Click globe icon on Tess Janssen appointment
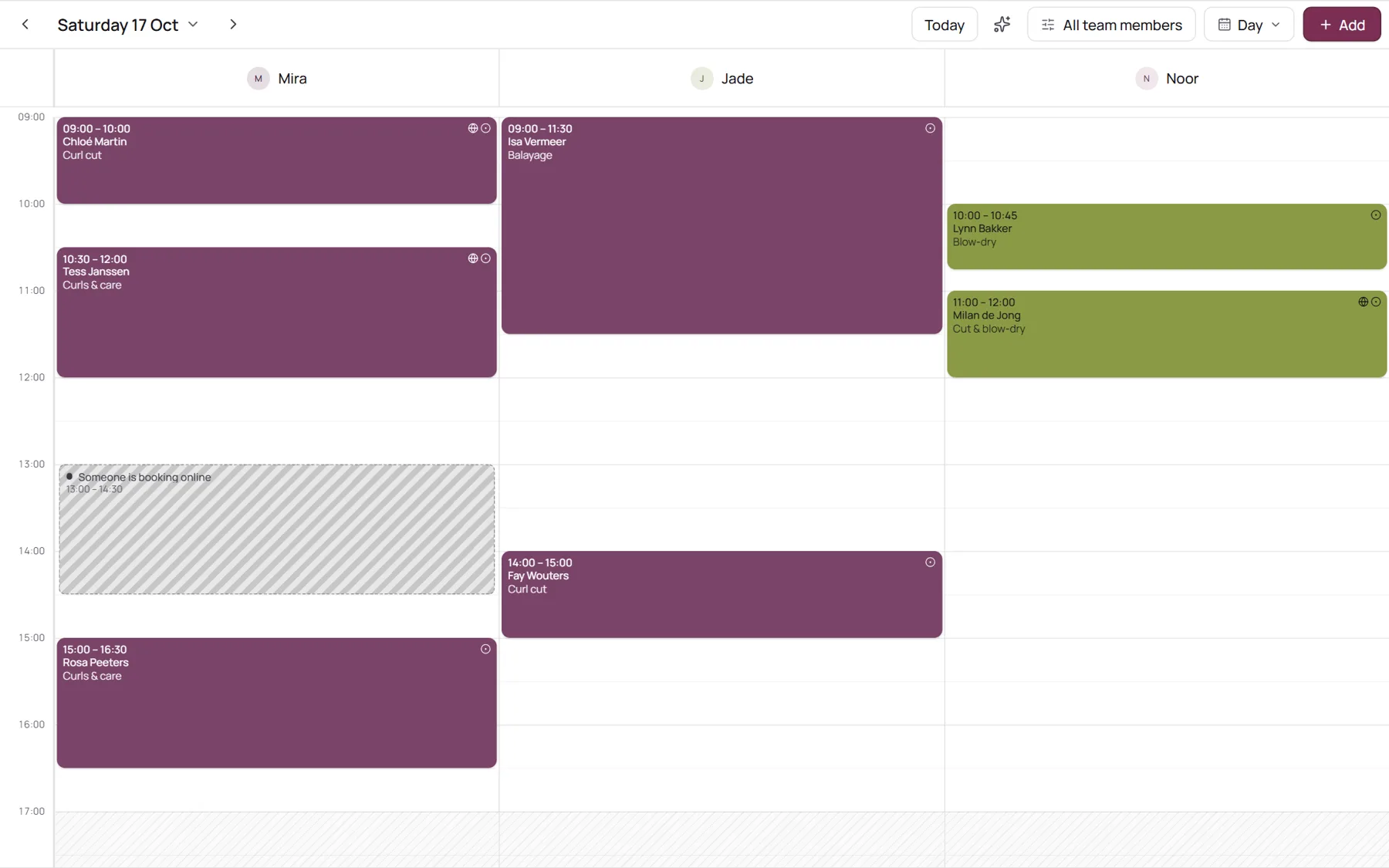This screenshot has width=1389, height=868. tap(473, 258)
